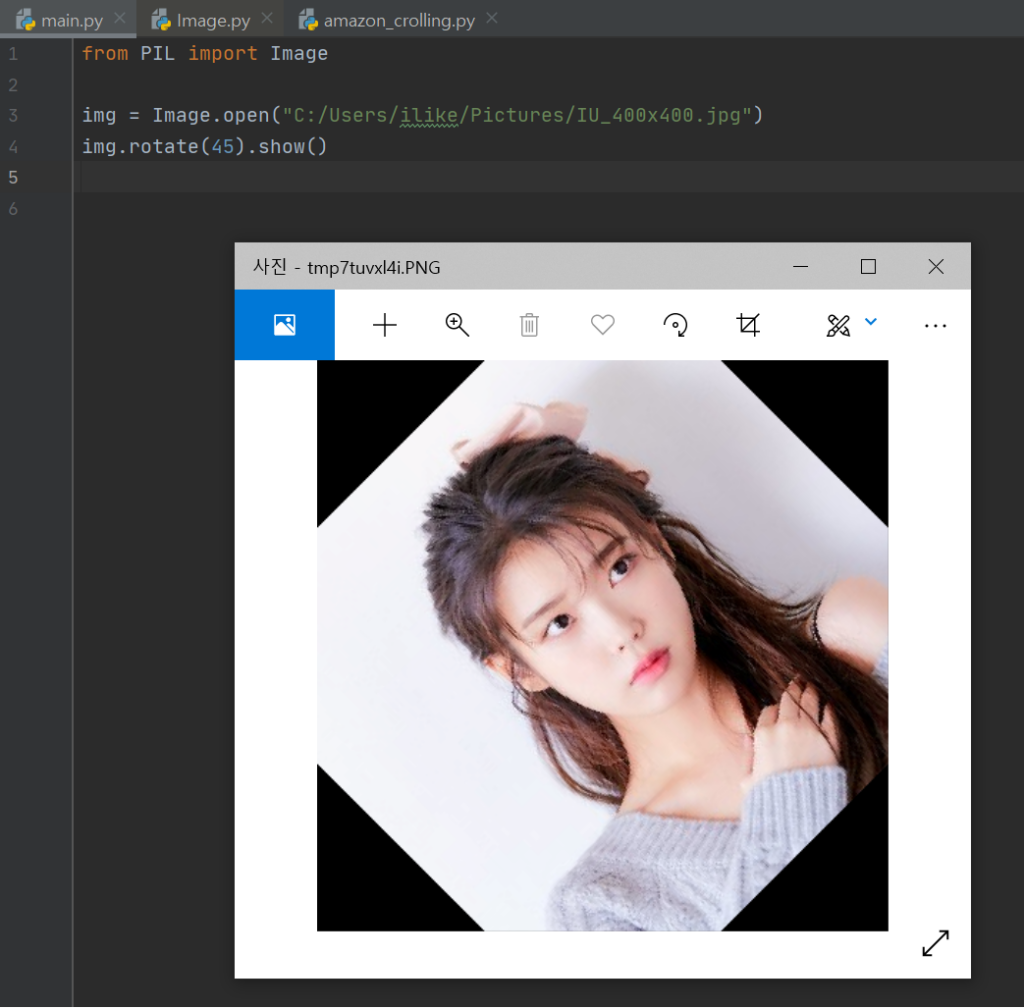The image size is (1024, 1008).
Task: Delete the photo with the trash icon
Action: point(529,325)
